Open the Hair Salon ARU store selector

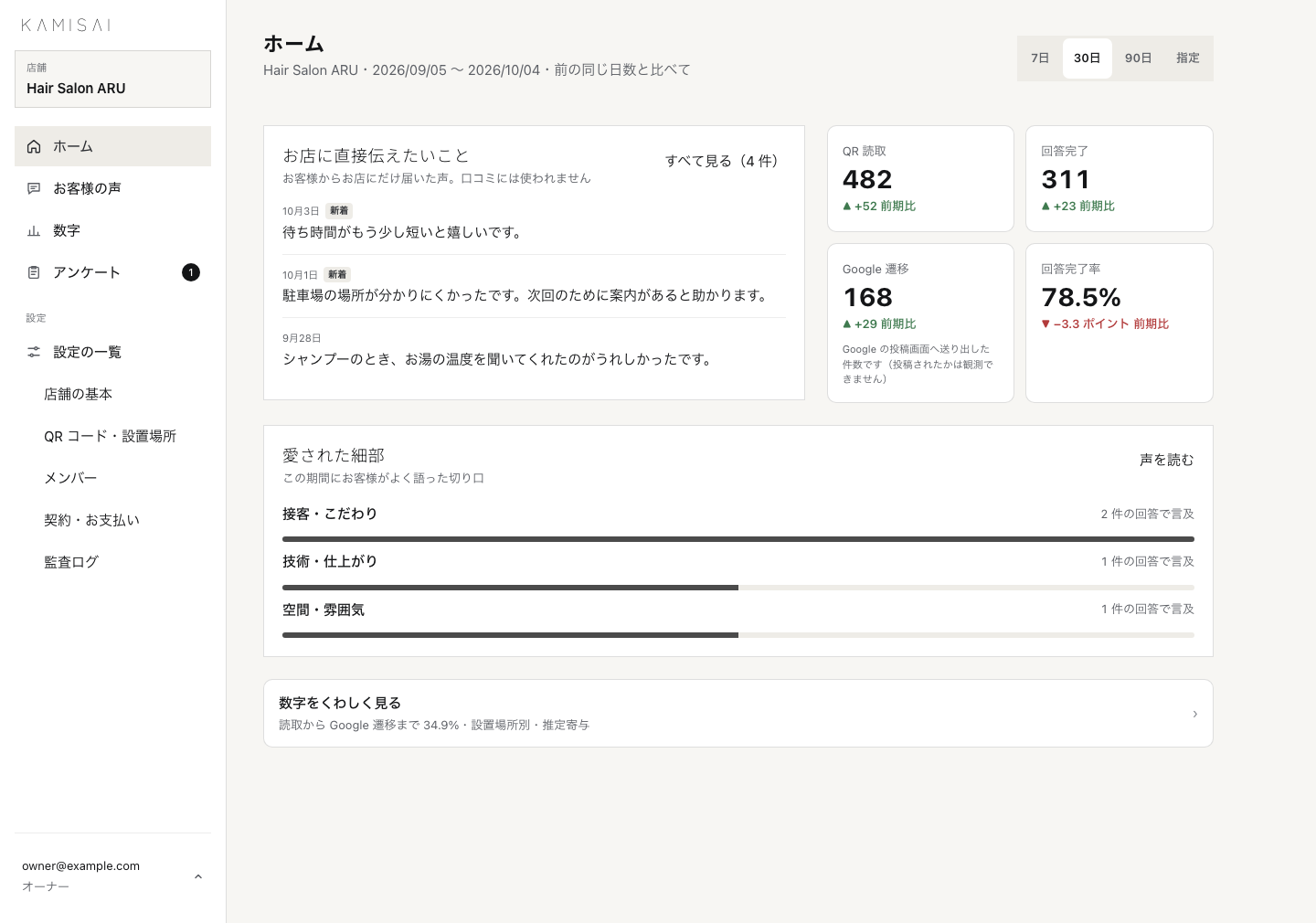coord(112,80)
